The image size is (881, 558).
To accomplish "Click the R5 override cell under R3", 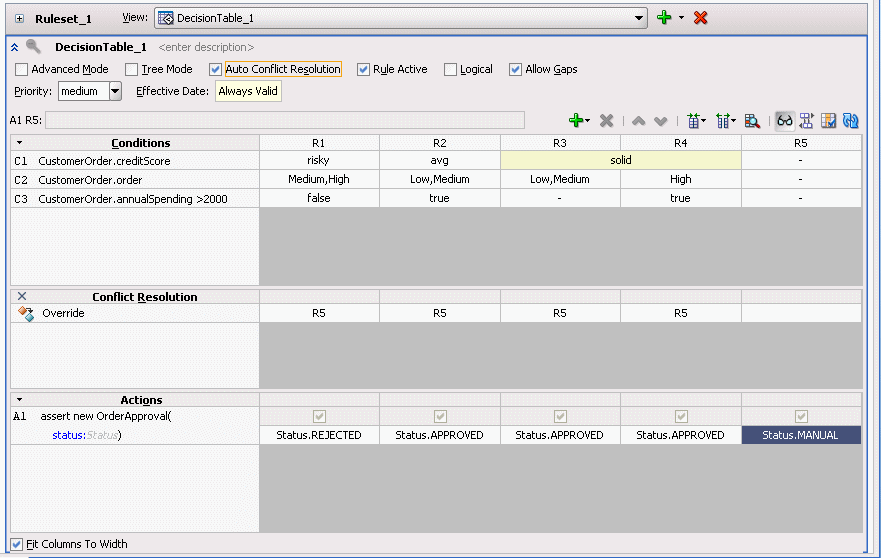I will click(560, 313).
